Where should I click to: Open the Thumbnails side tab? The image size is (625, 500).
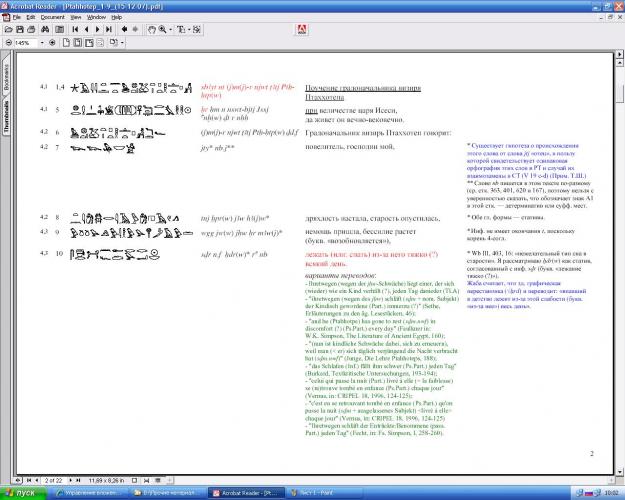coord(6,116)
